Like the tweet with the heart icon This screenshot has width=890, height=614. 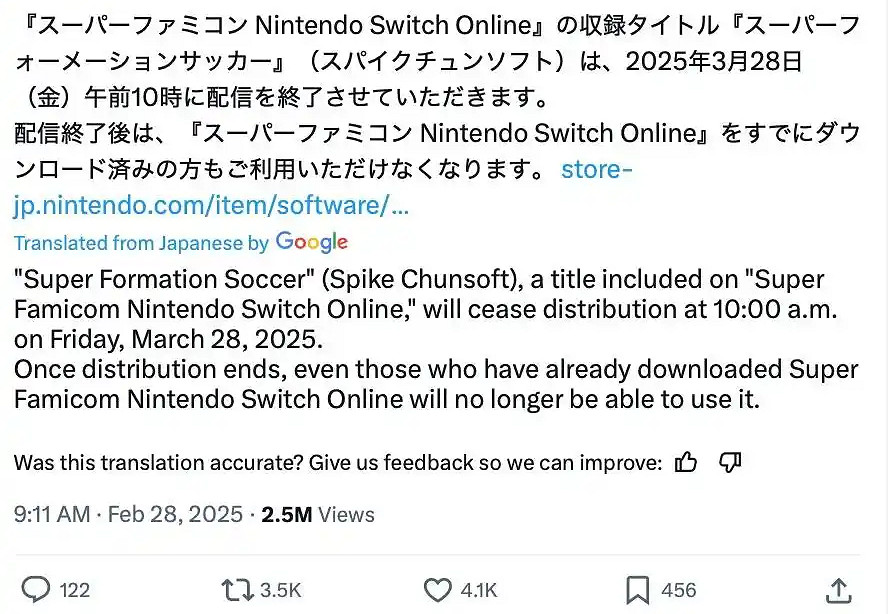[437, 589]
